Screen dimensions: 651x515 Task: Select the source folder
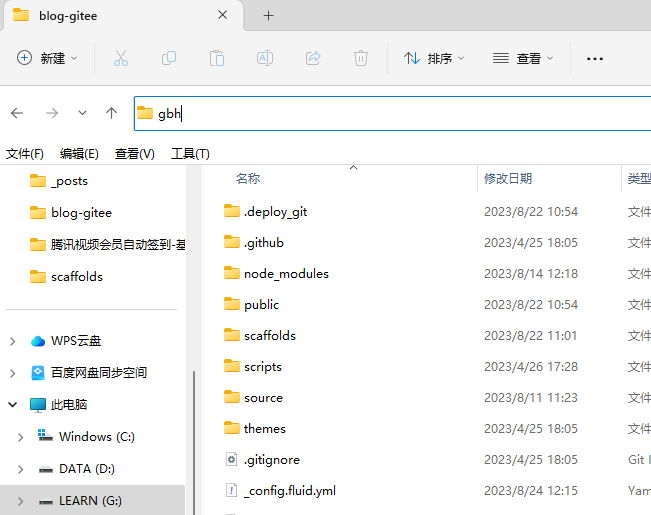[253, 398]
